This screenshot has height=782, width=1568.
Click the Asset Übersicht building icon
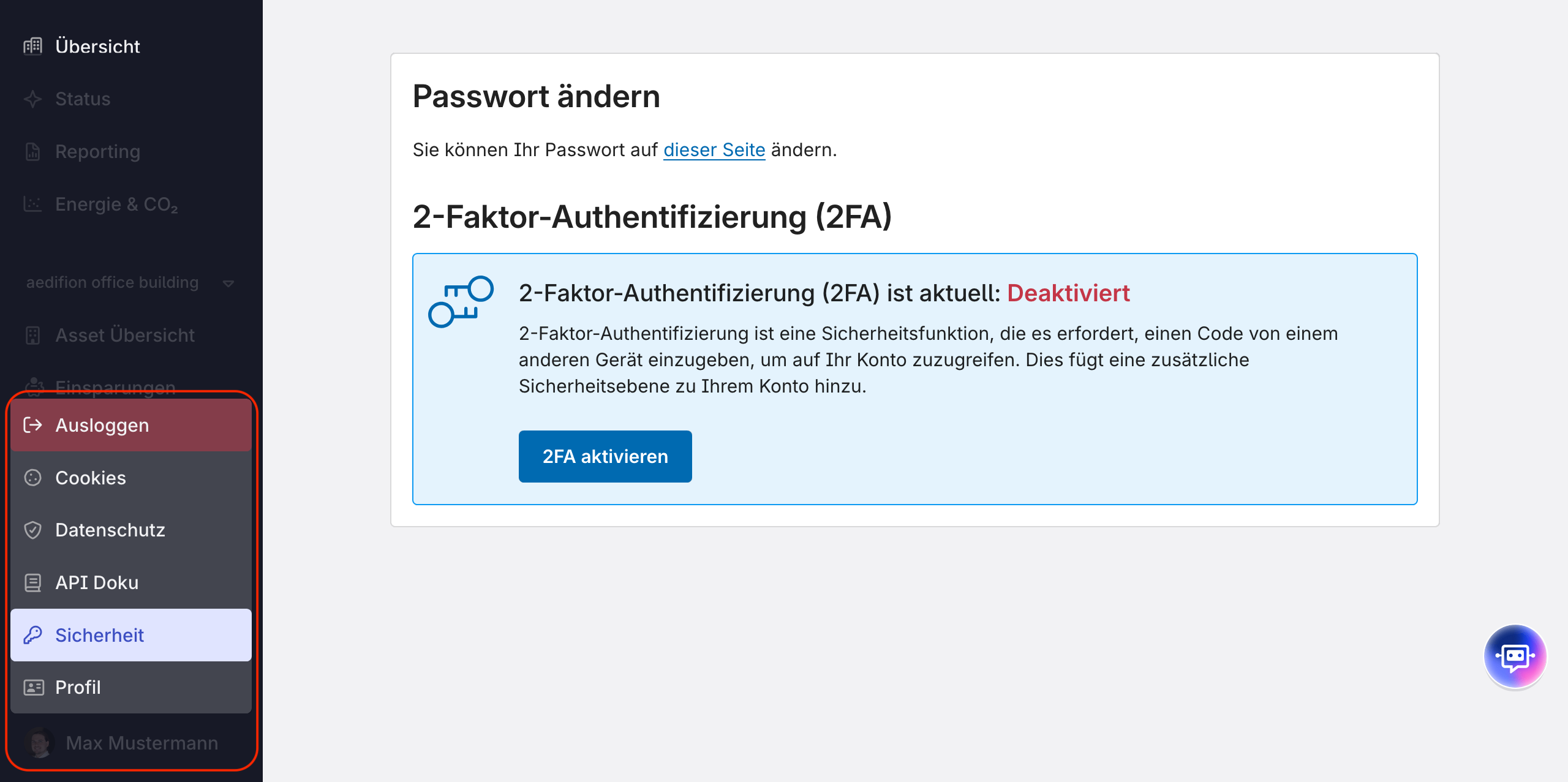33,336
